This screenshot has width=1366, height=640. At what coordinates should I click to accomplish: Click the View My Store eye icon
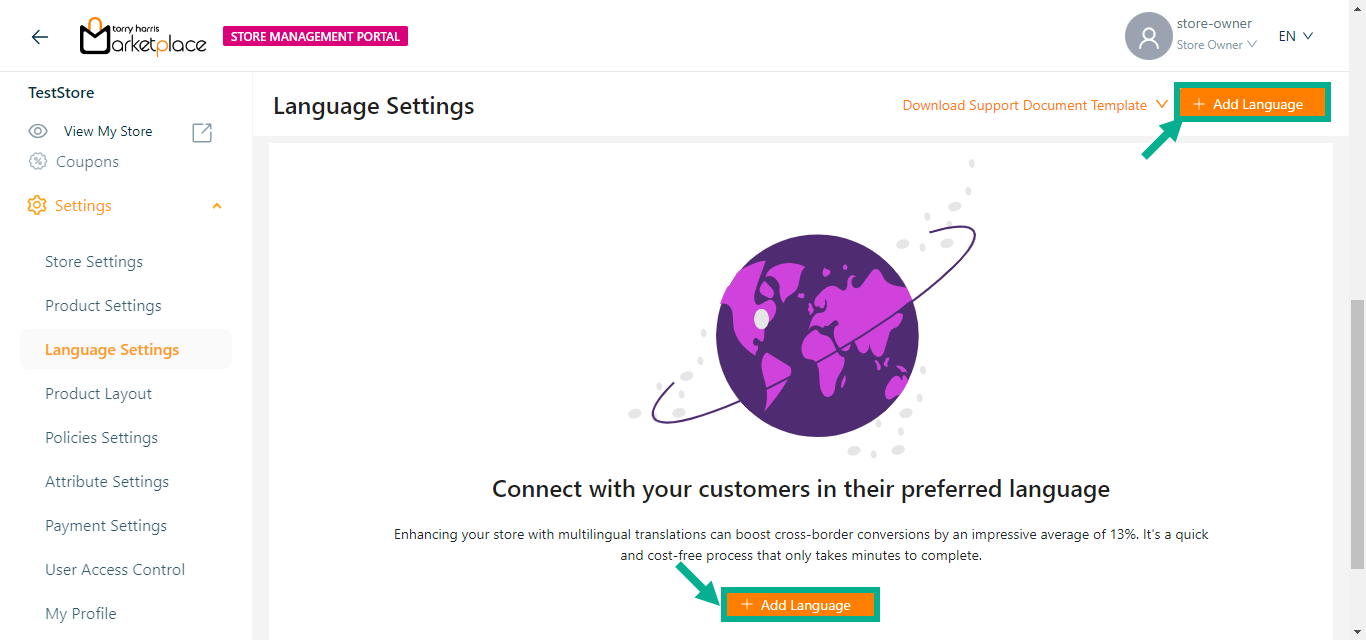click(x=38, y=131)
